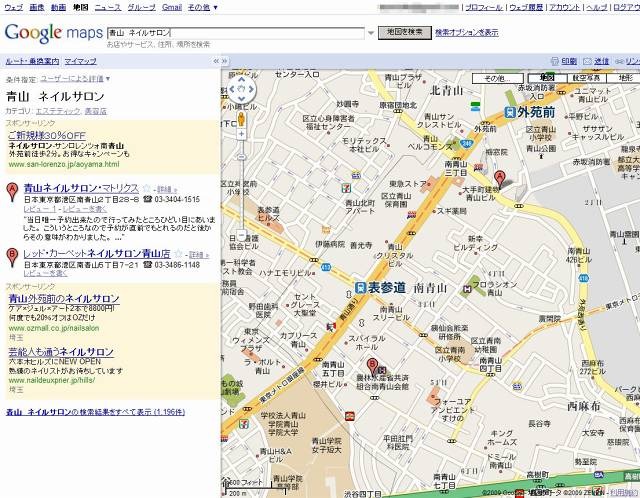640x498 pixels.
Task: Click the 印刷 print link
Action: point(569,61)
